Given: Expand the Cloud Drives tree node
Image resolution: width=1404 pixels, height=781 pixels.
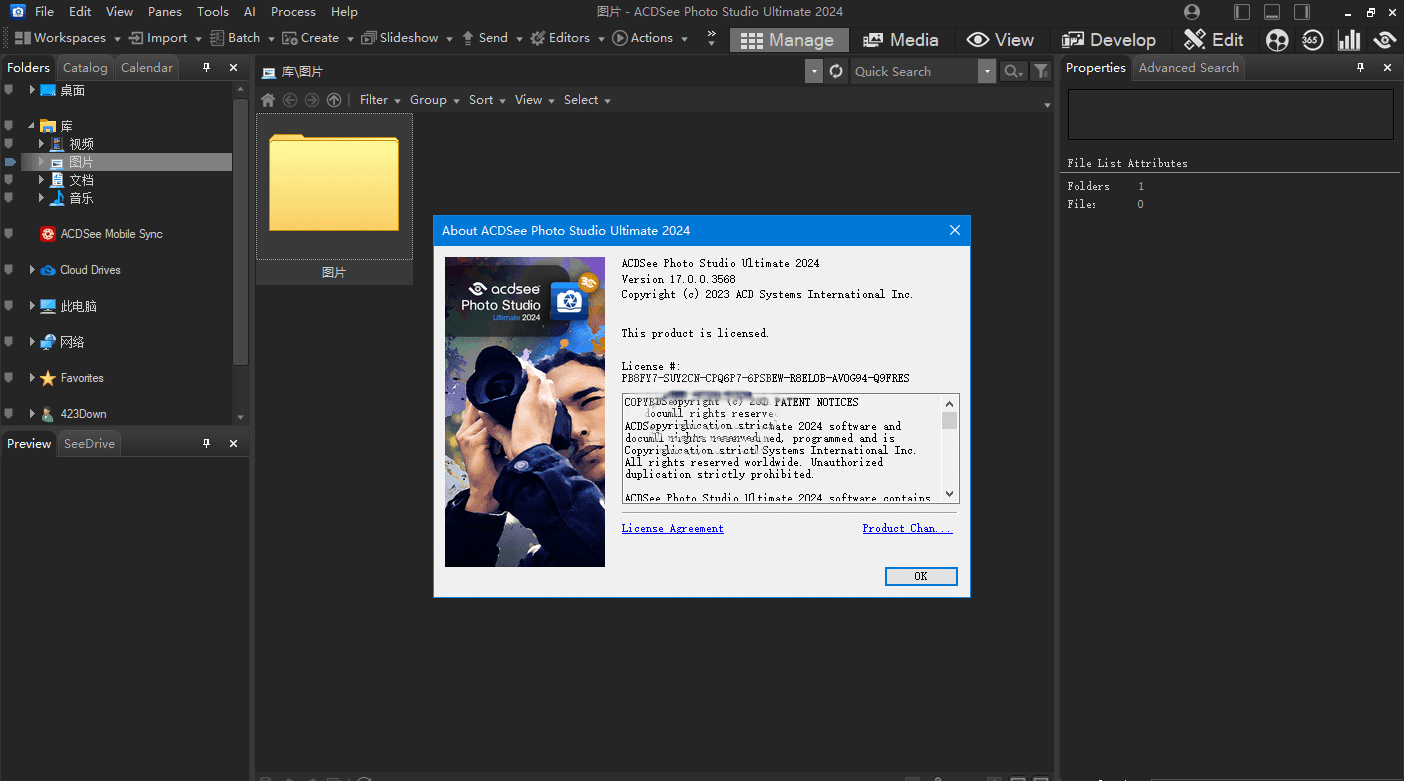Looking at the screenshot, I should pyautogui.click(x=32, y=270).
